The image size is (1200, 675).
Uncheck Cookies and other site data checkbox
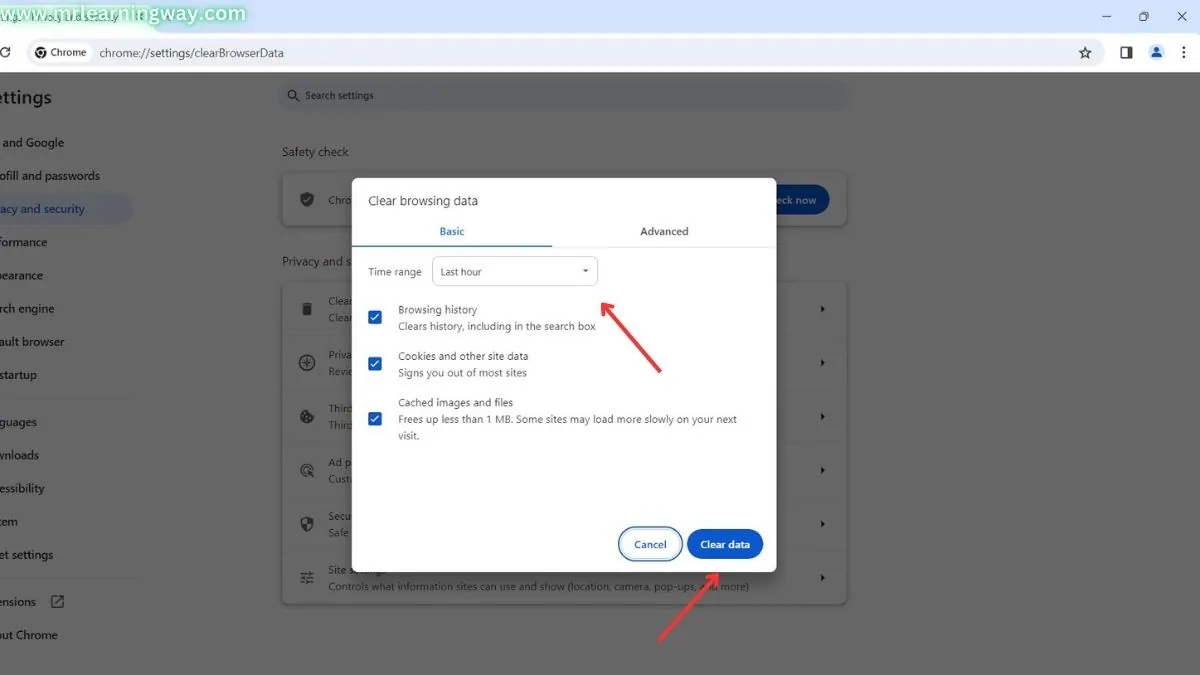tap(375, 364)
